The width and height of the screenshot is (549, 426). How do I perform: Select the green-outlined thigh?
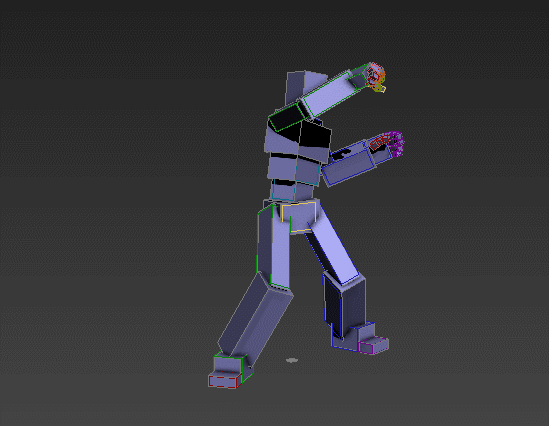coord(274,246)
